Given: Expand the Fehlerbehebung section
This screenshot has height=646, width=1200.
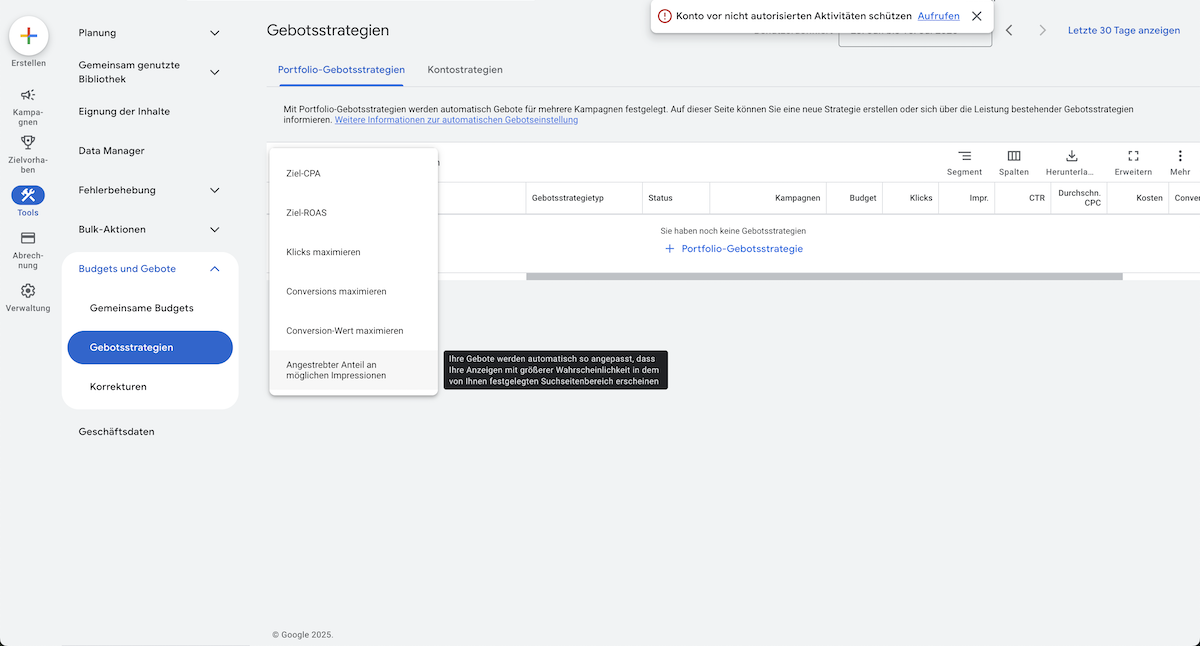Looking at the screenshot, I should click(215, 190).
